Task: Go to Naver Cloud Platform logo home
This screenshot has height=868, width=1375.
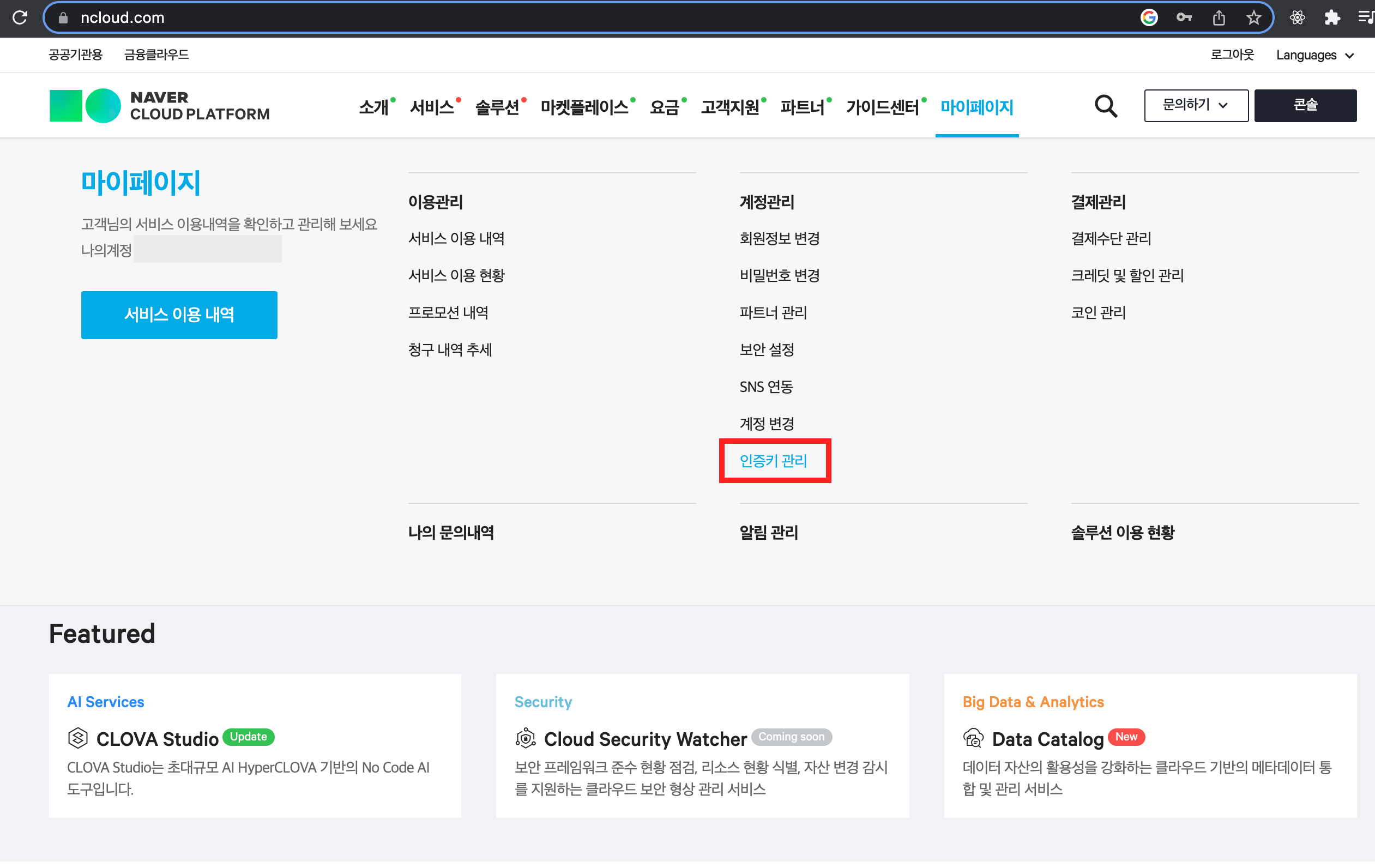Action: [x=159, y=106]
